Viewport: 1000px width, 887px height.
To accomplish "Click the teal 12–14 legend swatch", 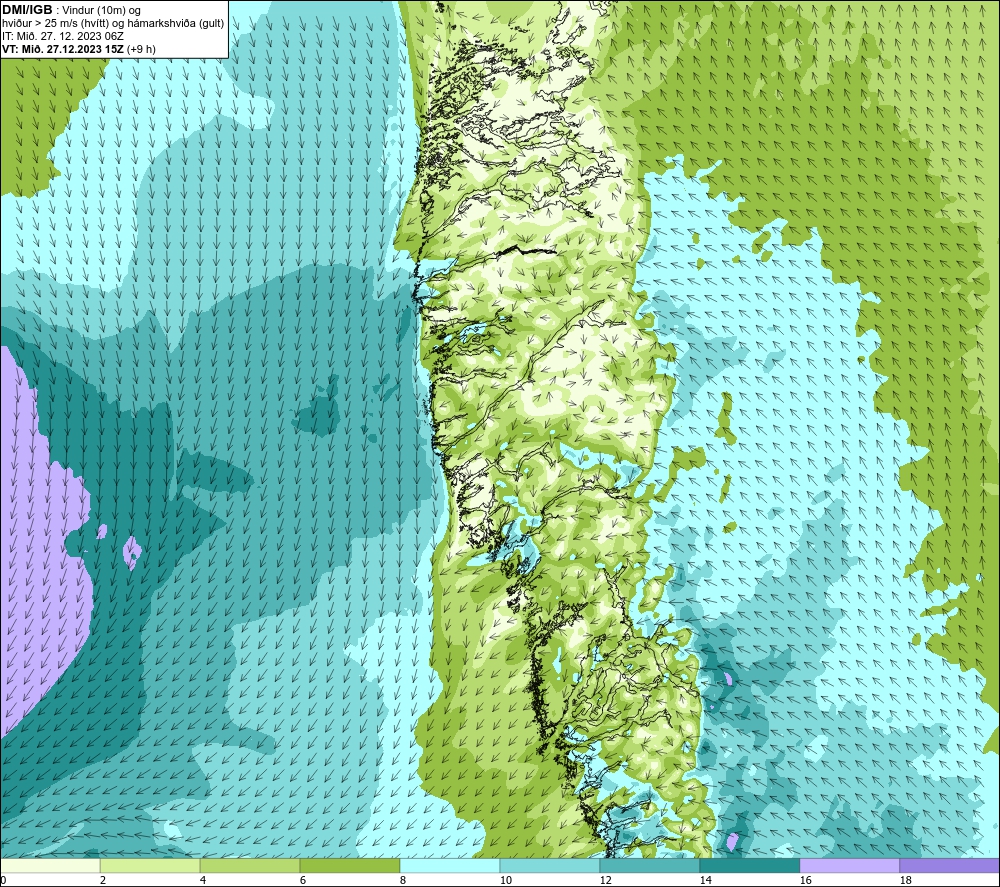I will click(x=649, y=865).
